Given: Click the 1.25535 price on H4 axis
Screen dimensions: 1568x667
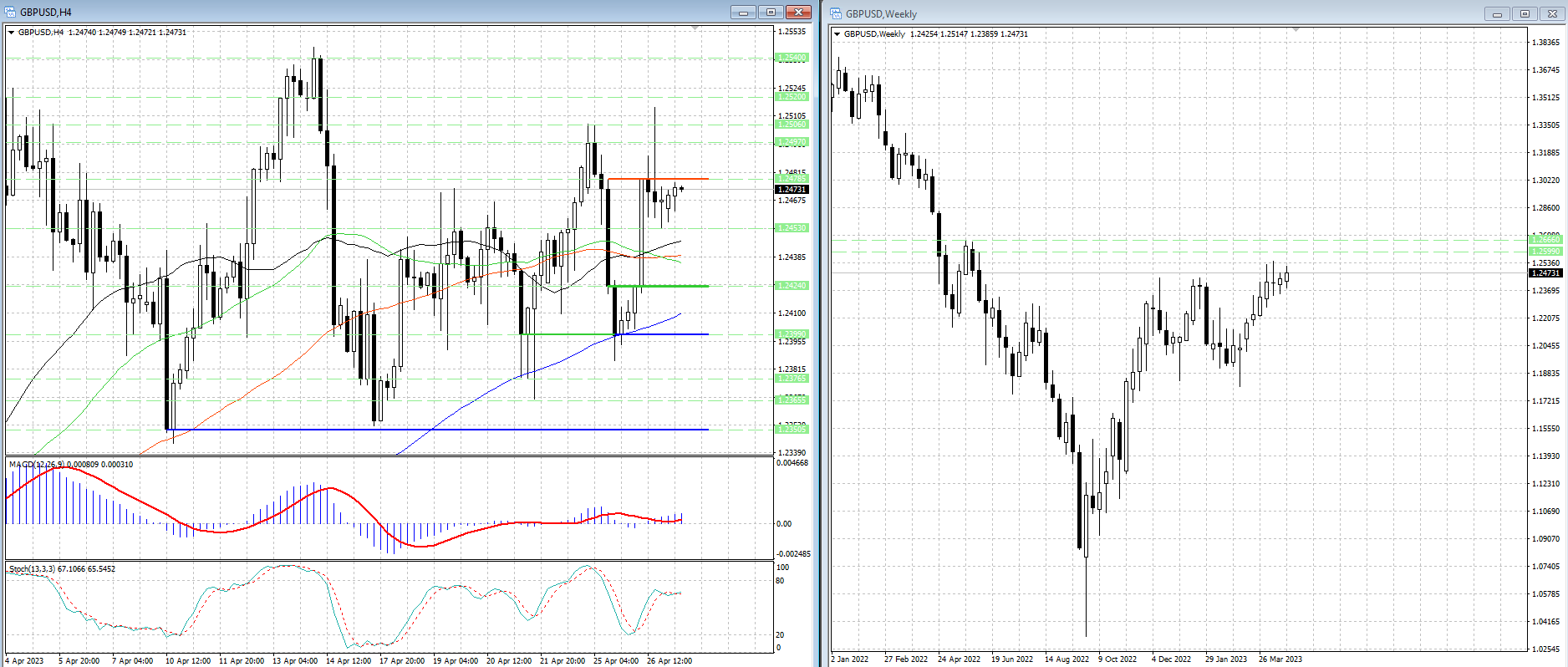Looking at the screenshot, I should (792, 32).
